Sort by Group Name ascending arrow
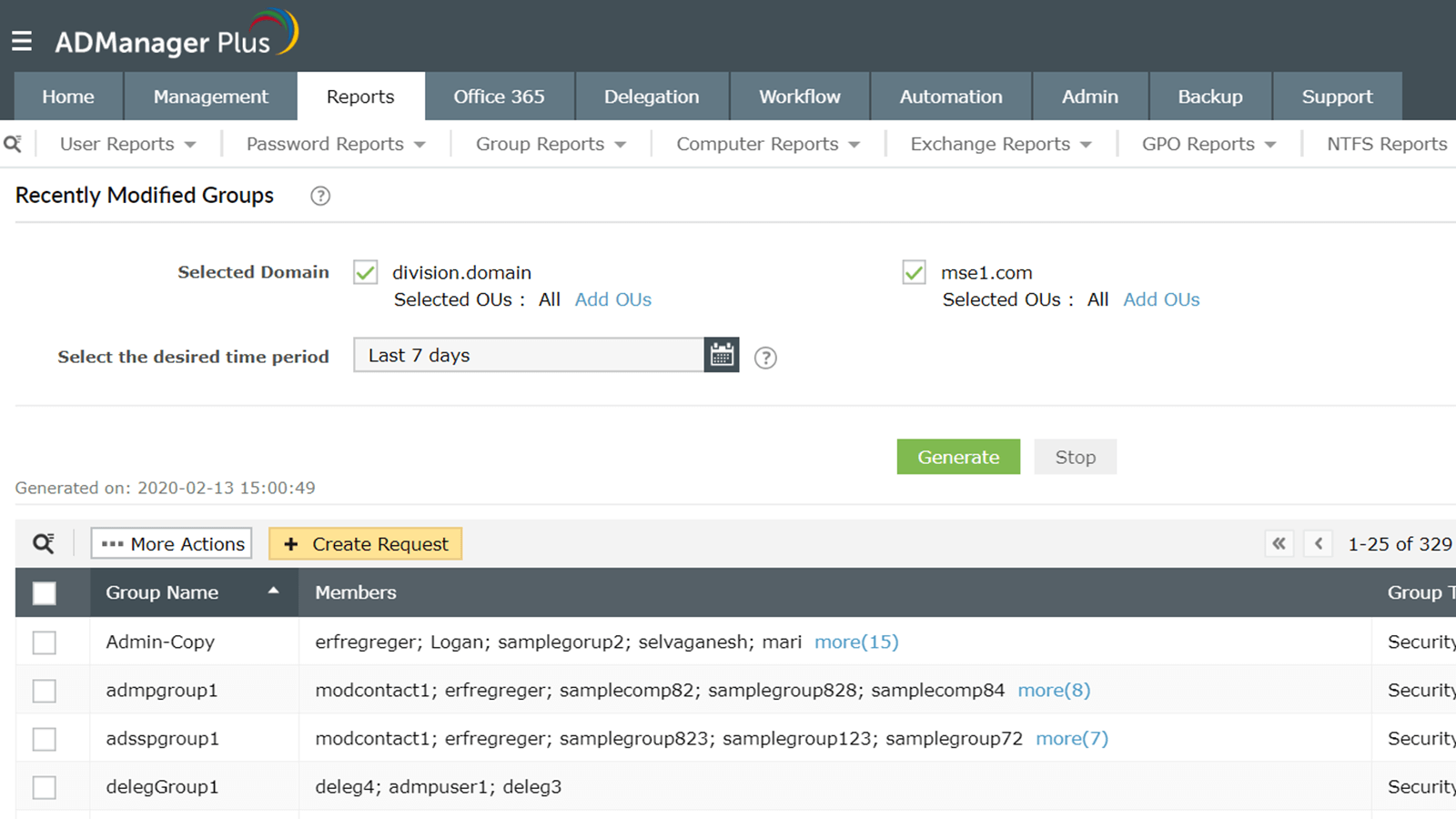 pos(273,591)
